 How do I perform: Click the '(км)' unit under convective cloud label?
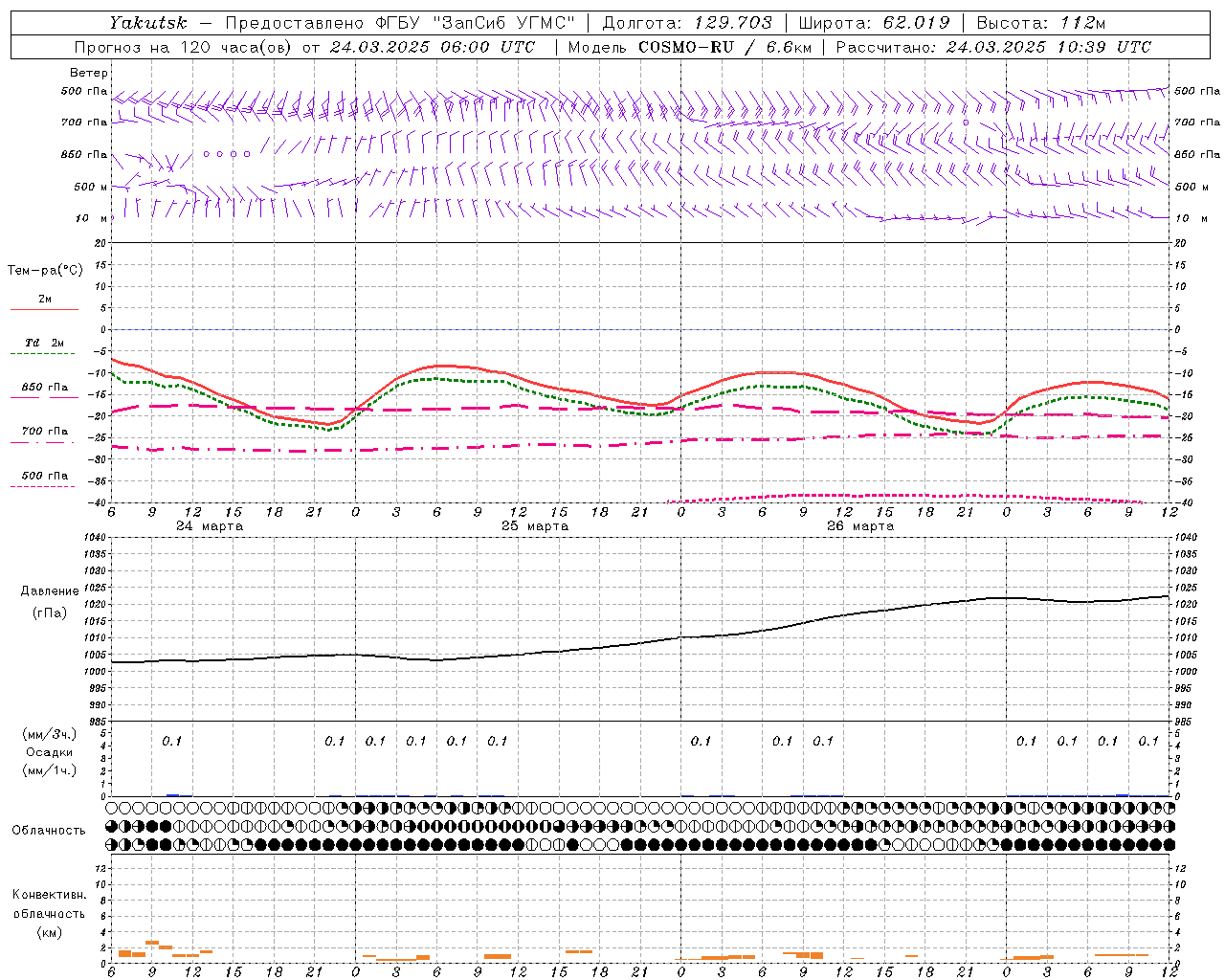49,932
